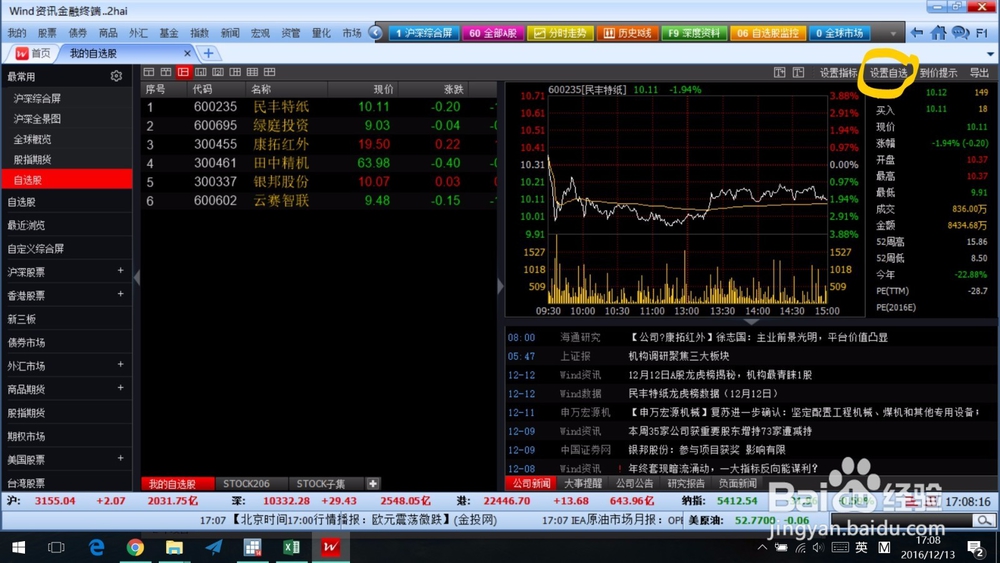Viewport: 1000px width, 563px height.
Task: Open 沪深综合屏 shortcut button
Action: pos(423,33)
